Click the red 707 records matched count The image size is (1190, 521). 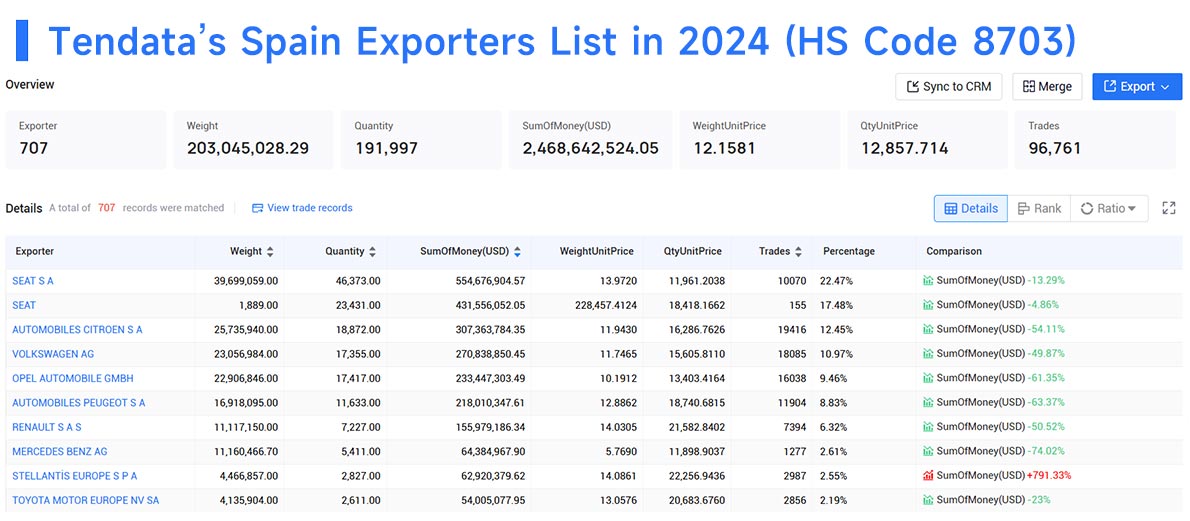pos(106,207)
